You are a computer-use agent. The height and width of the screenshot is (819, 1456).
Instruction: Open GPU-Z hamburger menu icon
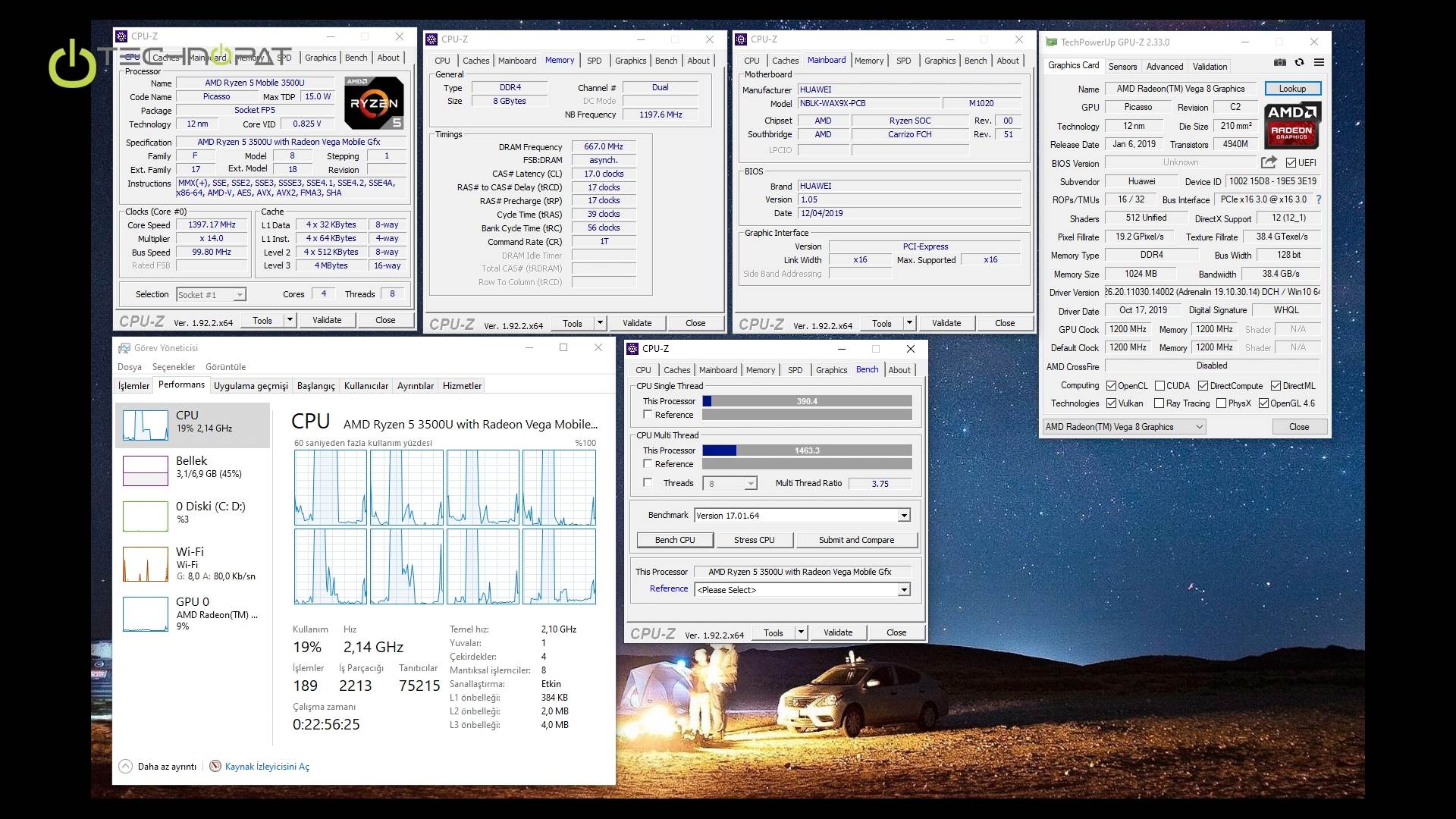point(1319,62)
